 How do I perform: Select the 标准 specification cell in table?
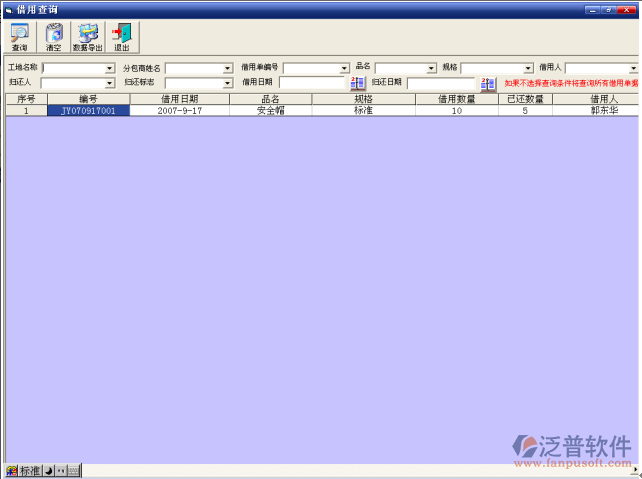364,111
